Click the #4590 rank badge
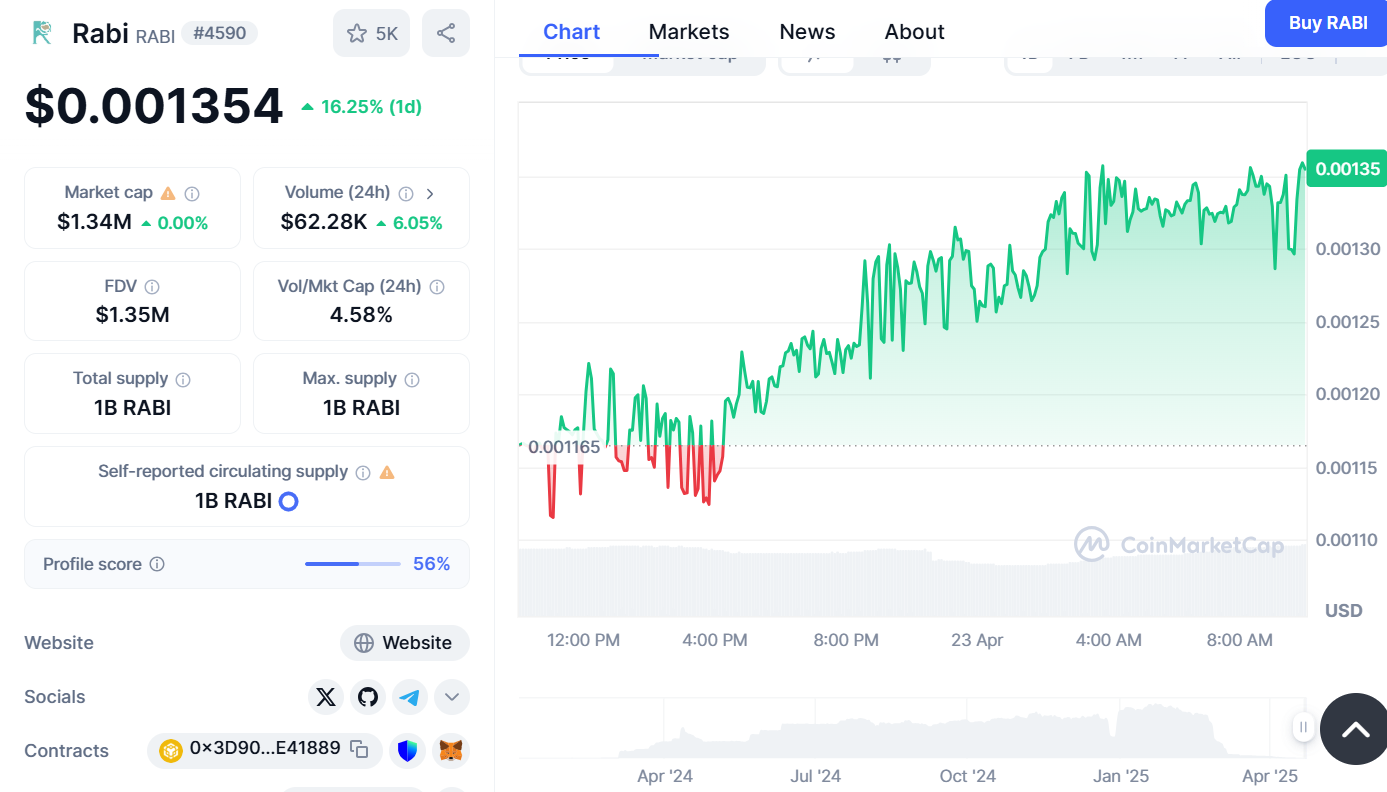This screenshot has height=792, width=1387. coord(220,33)
